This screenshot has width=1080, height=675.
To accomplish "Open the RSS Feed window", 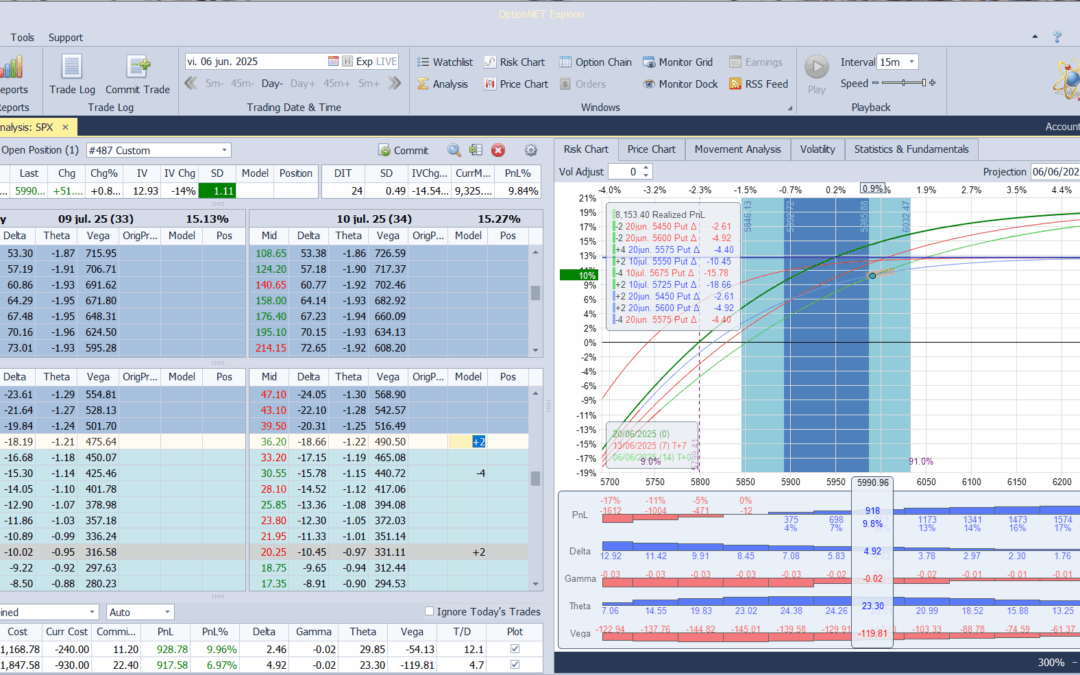I will (x=758, y=84).
